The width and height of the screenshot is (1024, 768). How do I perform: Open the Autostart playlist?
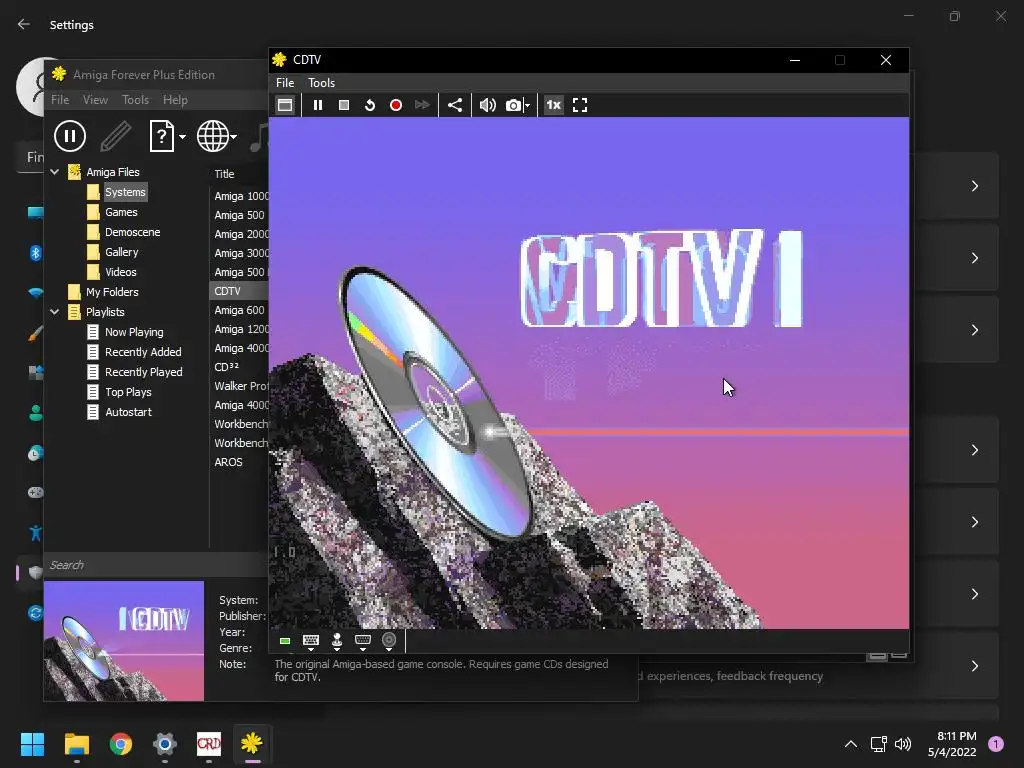click(128, 412)
